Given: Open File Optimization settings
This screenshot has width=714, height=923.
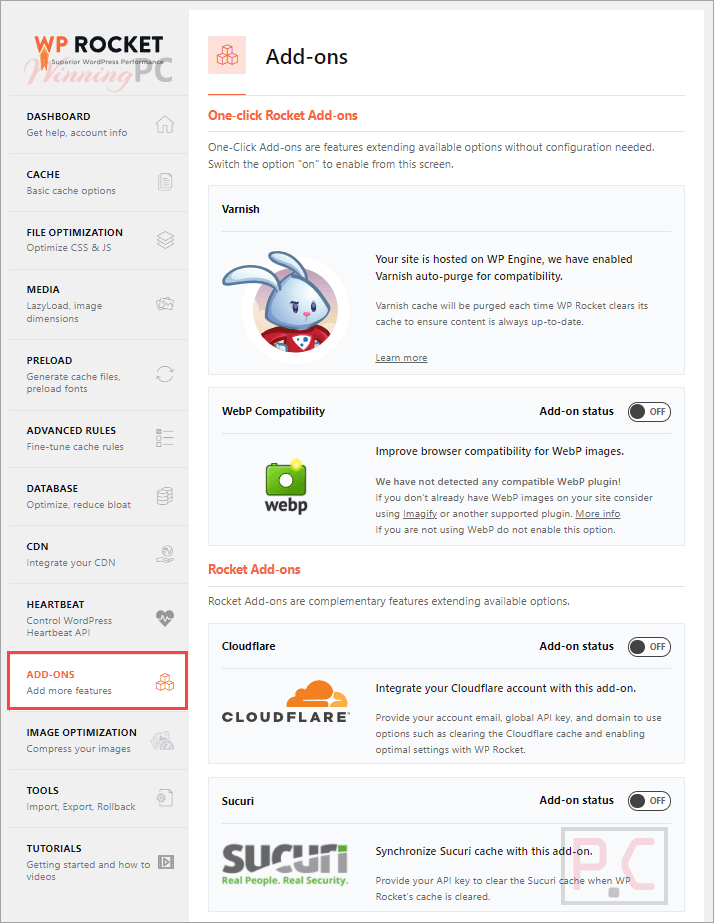Looking at the screenshot, I should pos(99,240).
